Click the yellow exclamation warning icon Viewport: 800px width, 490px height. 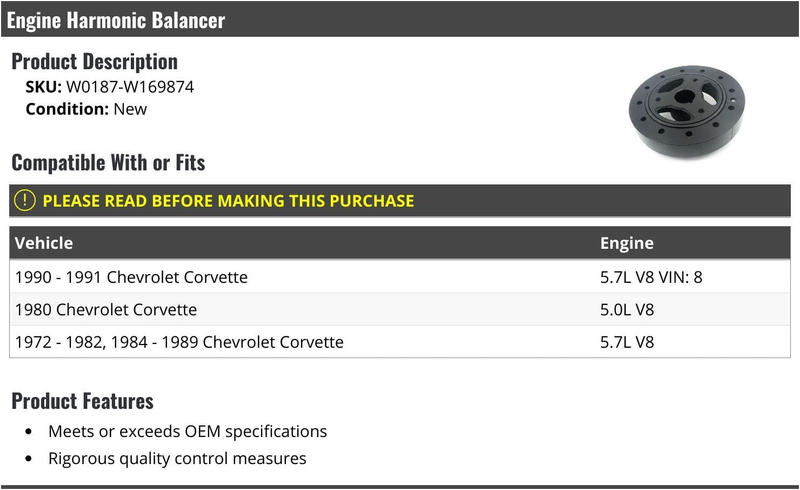click(24, 201)
